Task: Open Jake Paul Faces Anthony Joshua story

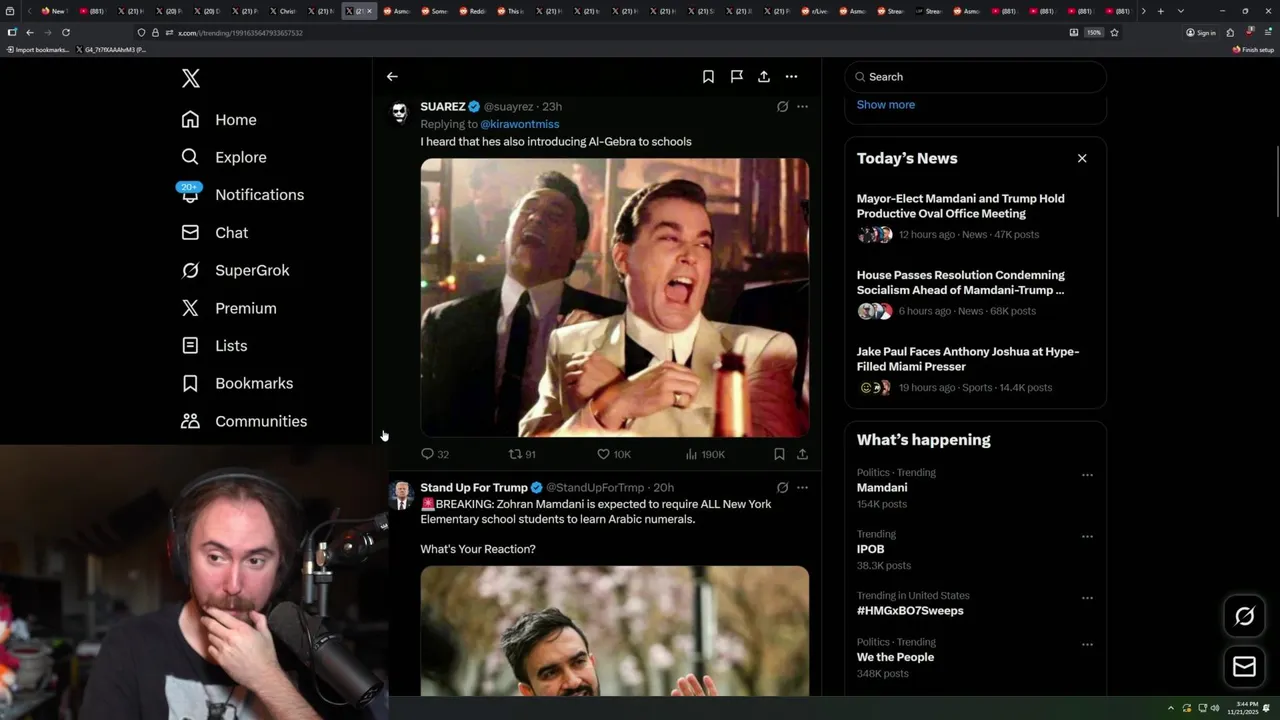Action: point(975,370)
